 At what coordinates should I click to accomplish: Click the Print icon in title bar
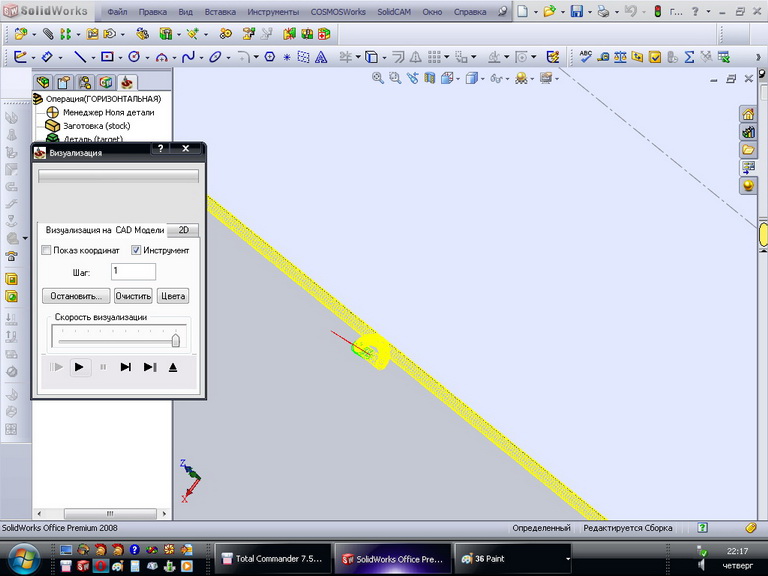coord(603,11)
